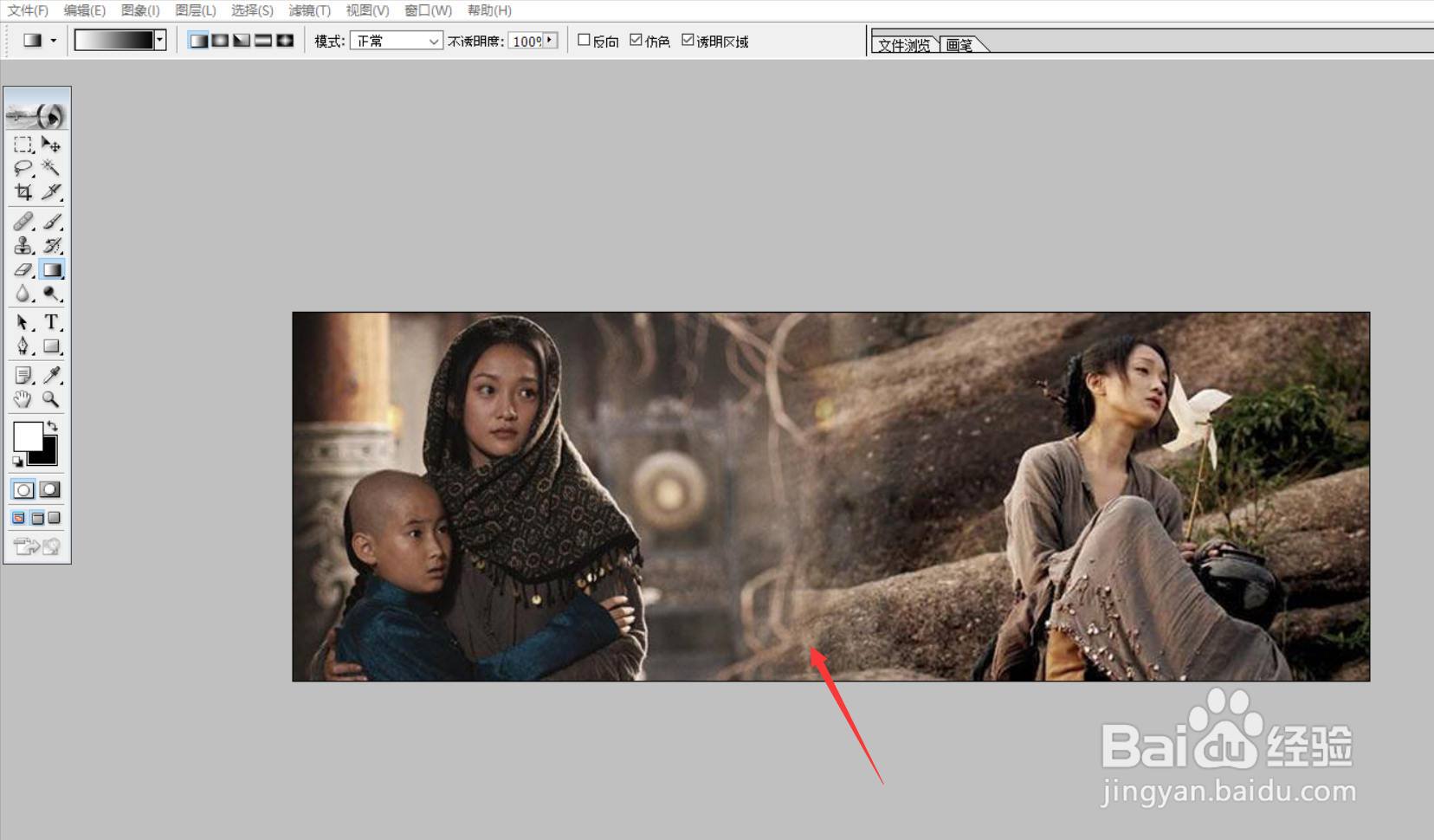Image resolution: width=1434 pixels, height=840 pixels.
Task: Choose the Radial gradient style
Action: (x=221, y=41)
